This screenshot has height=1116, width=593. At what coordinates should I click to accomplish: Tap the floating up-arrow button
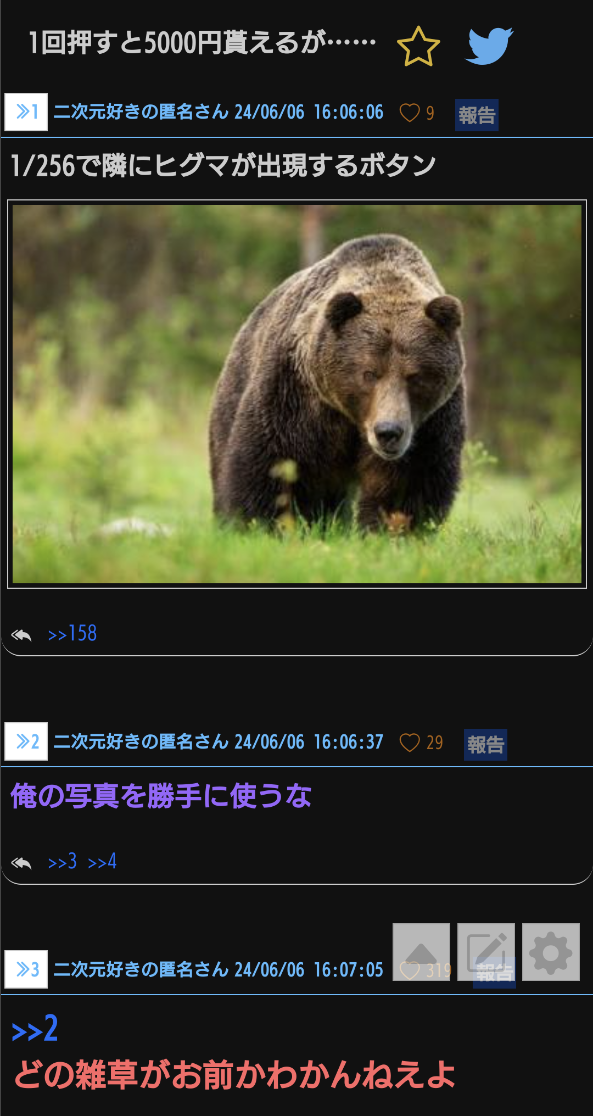coord(421,952)
